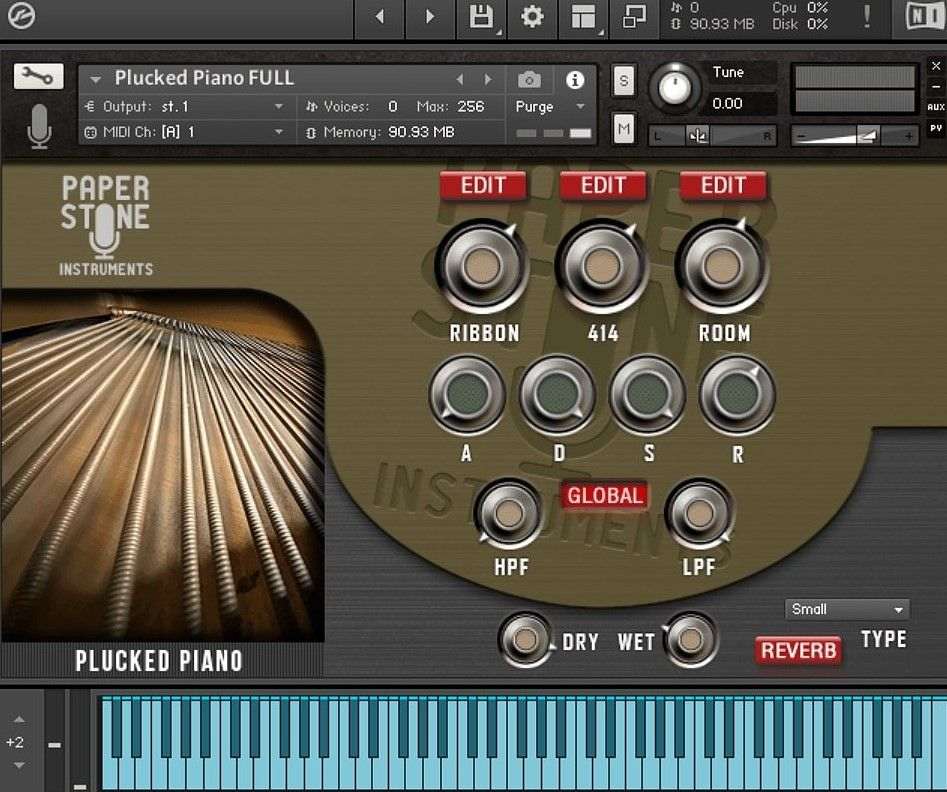Viewport: 947px width, 792px height.
Task: Click the floppy disk save icon
Action: pyautogui.click(x=481, y=16)
